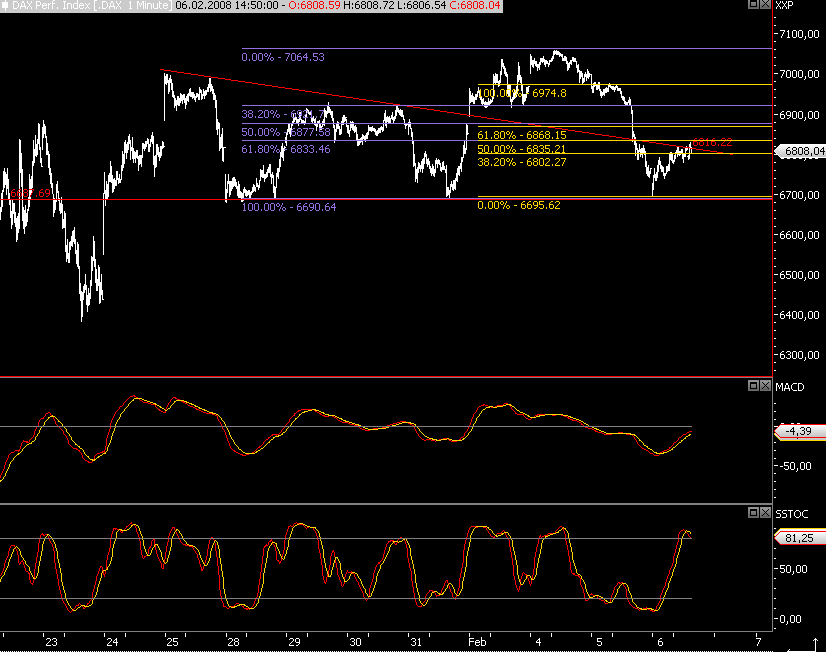This screenshot has height=652, width=826.
Task: Close the SSTOC indicator pane
Action: (x=765, y=512)
